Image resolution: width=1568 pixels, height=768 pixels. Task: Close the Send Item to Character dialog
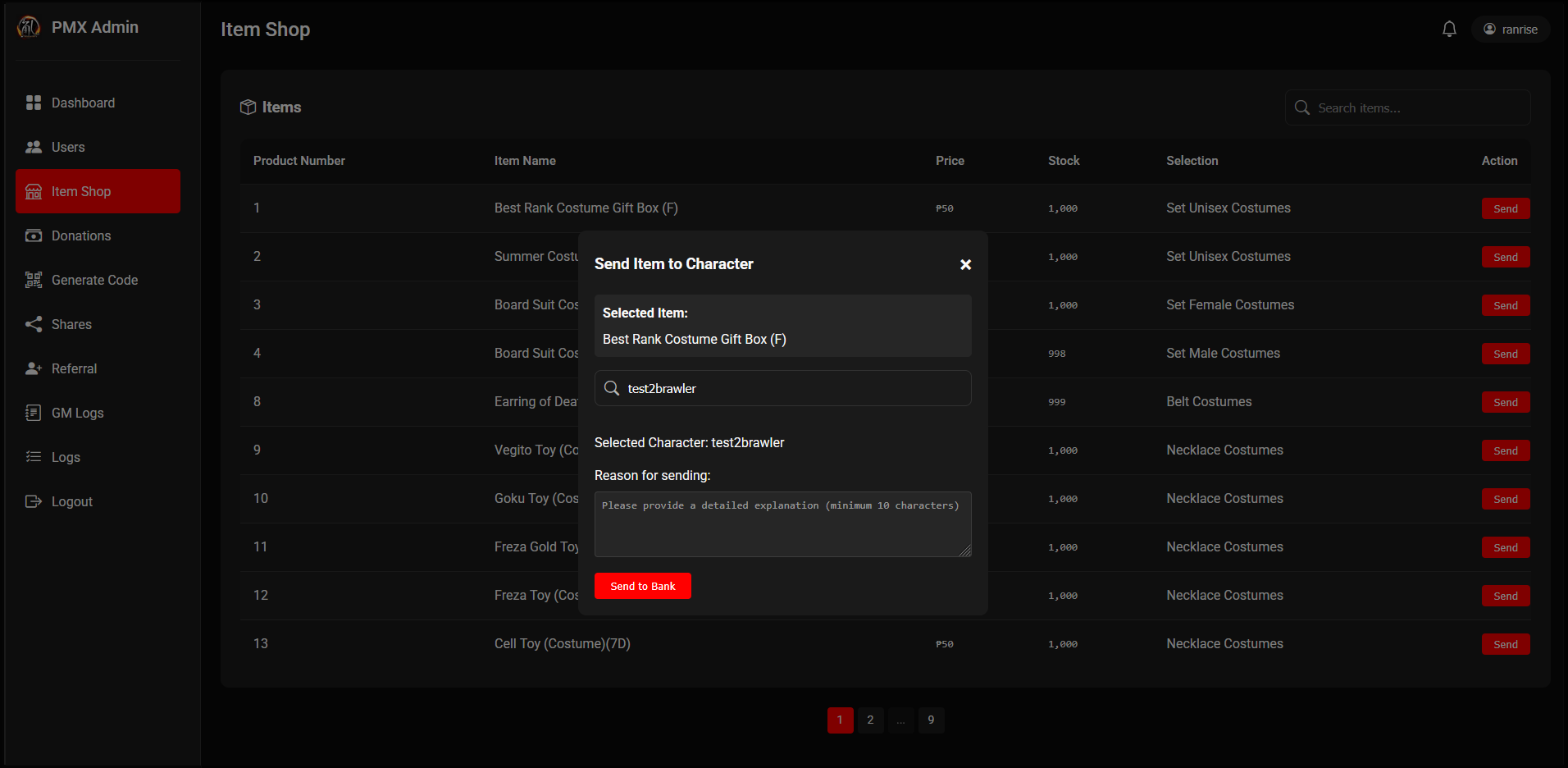coord(965,264)
